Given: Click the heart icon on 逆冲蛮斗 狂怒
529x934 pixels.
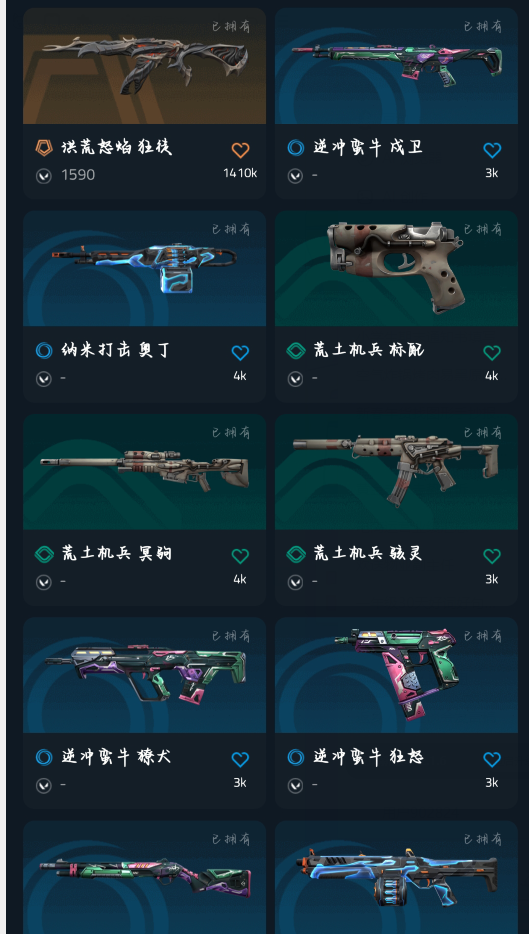Looking at the screenshot, I should (492, 759).
